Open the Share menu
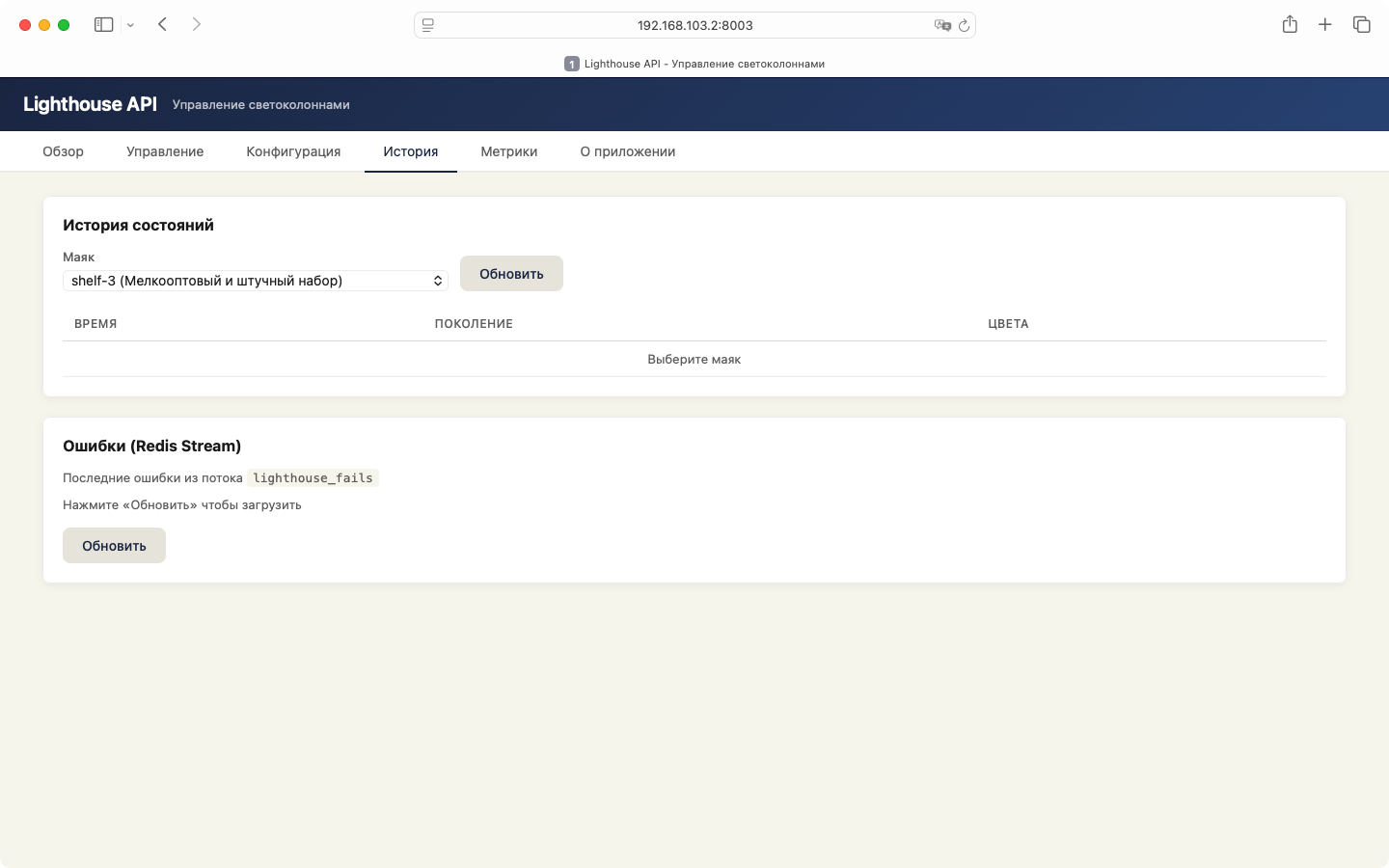This screenshot has width=1389, height=868. [x=1290, y=25]
